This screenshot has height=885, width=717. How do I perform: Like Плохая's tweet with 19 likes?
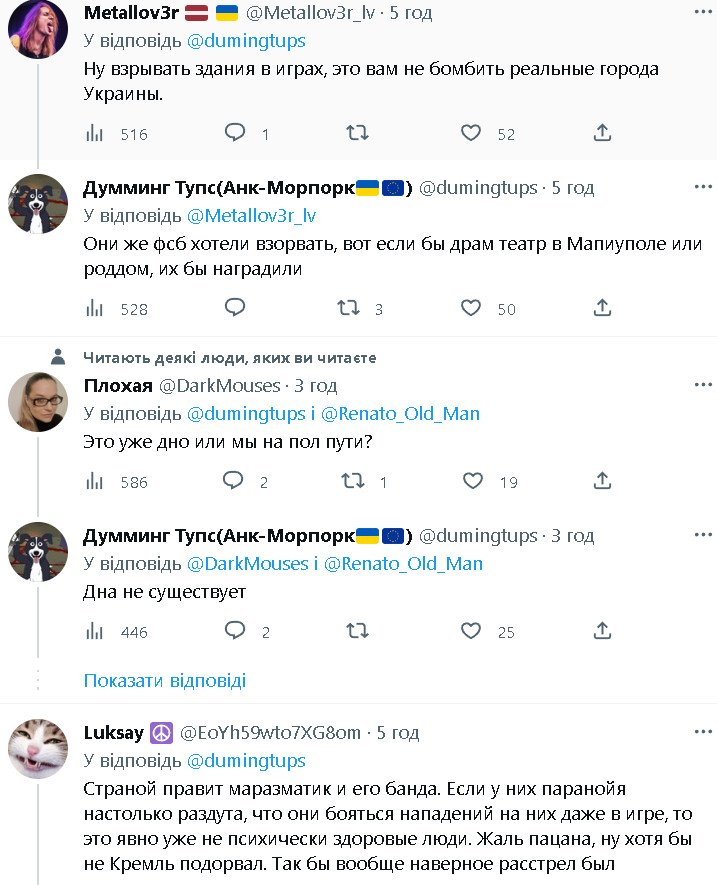click(471, 482)
